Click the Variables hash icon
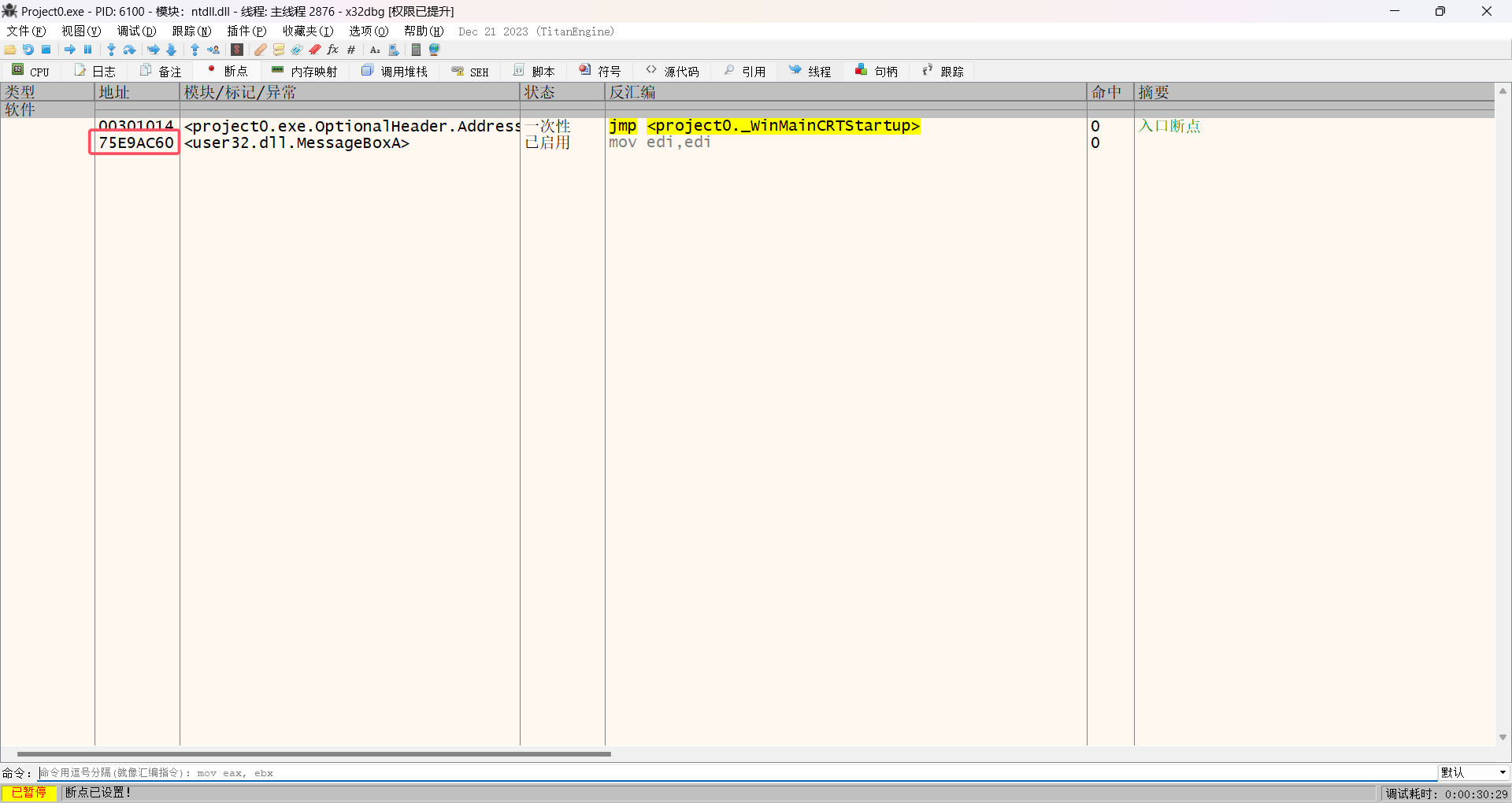 tap(351, 50)
